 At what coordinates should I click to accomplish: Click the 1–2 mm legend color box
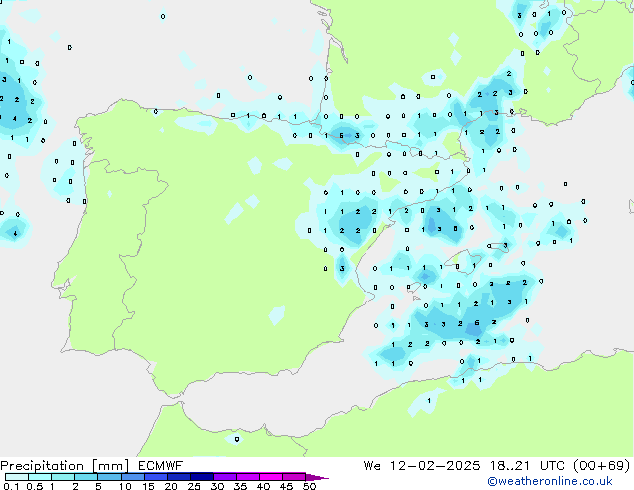[x=63, y=477]
